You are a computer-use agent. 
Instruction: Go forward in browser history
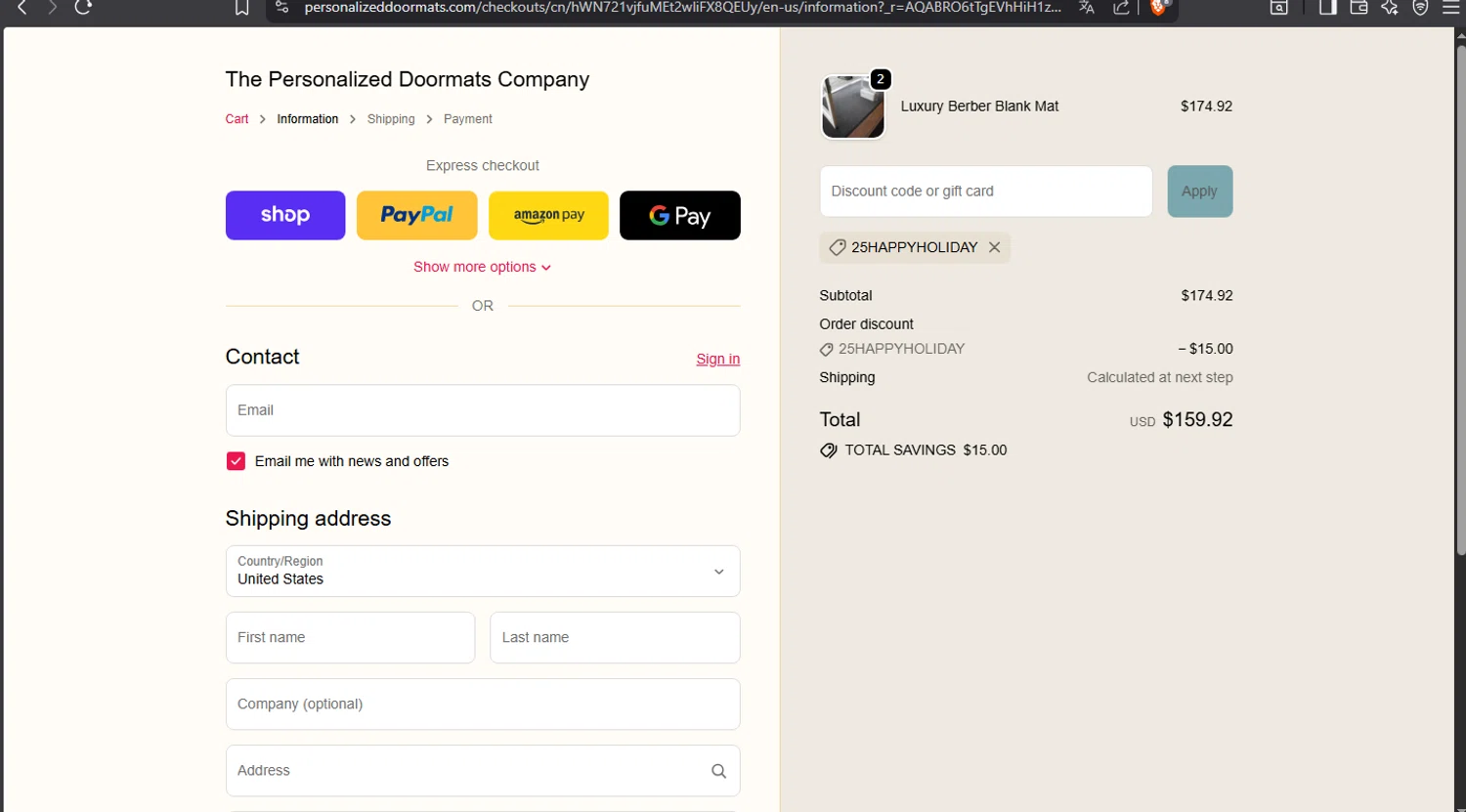click(x=52, y=8)
